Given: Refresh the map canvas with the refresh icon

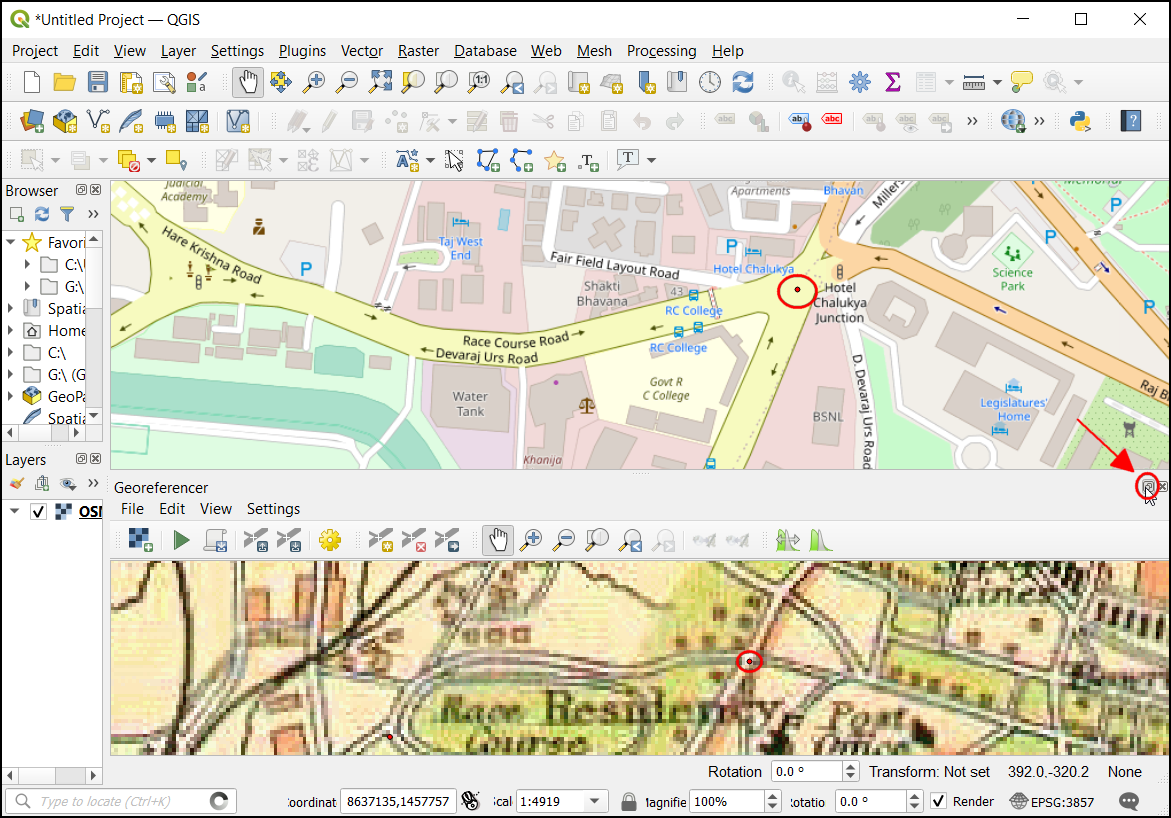Looking at the screenshot, I should [742, 81].
